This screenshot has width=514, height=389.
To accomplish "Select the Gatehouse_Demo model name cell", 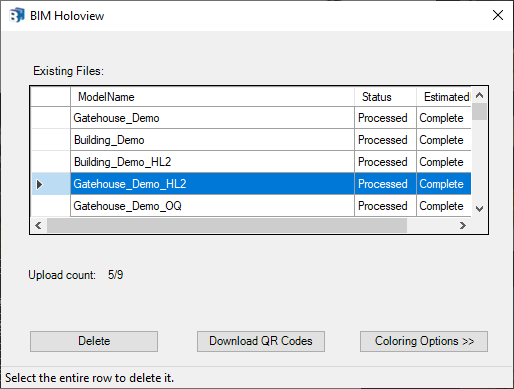I will tap(212, 118).
